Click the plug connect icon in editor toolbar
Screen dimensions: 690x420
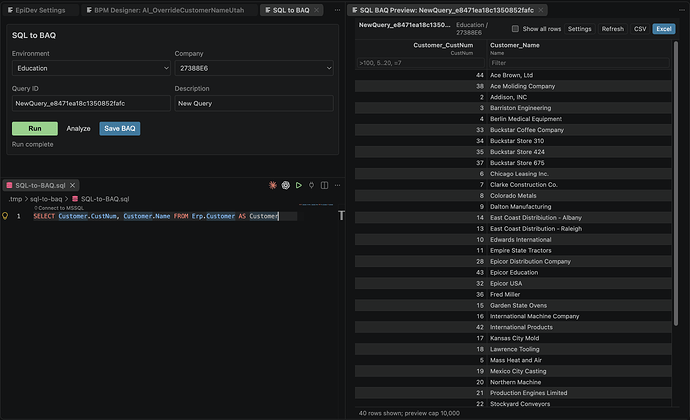(312, 185)
